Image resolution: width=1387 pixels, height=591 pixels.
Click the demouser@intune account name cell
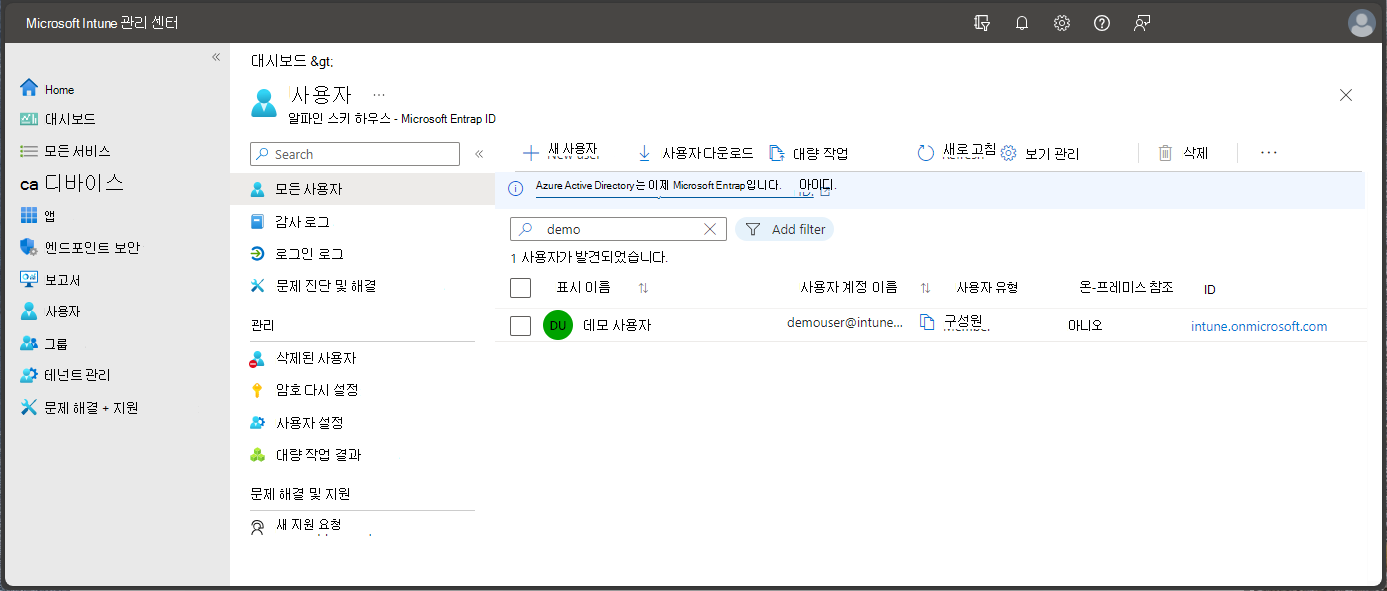tap(845, 322)
